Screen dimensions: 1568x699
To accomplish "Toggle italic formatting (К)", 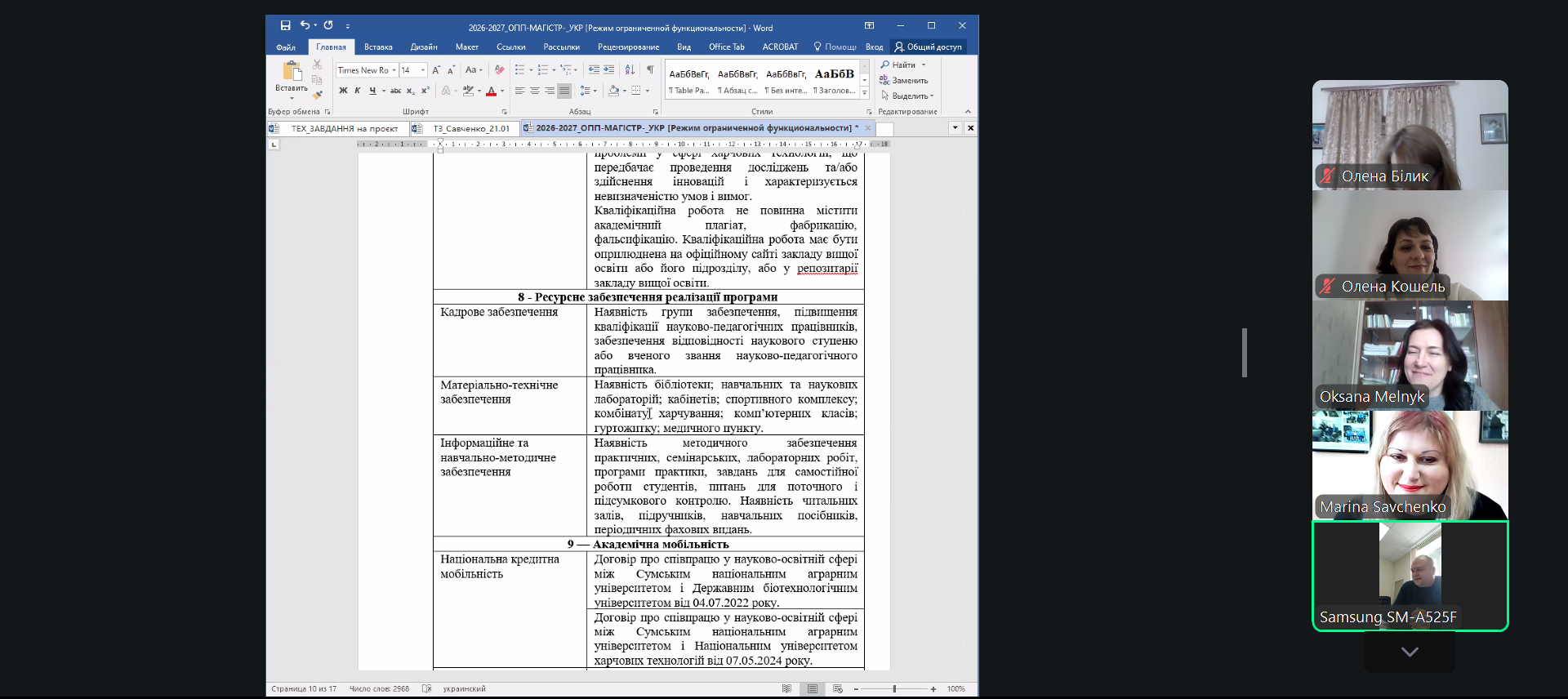I will [x=358, y=91].
